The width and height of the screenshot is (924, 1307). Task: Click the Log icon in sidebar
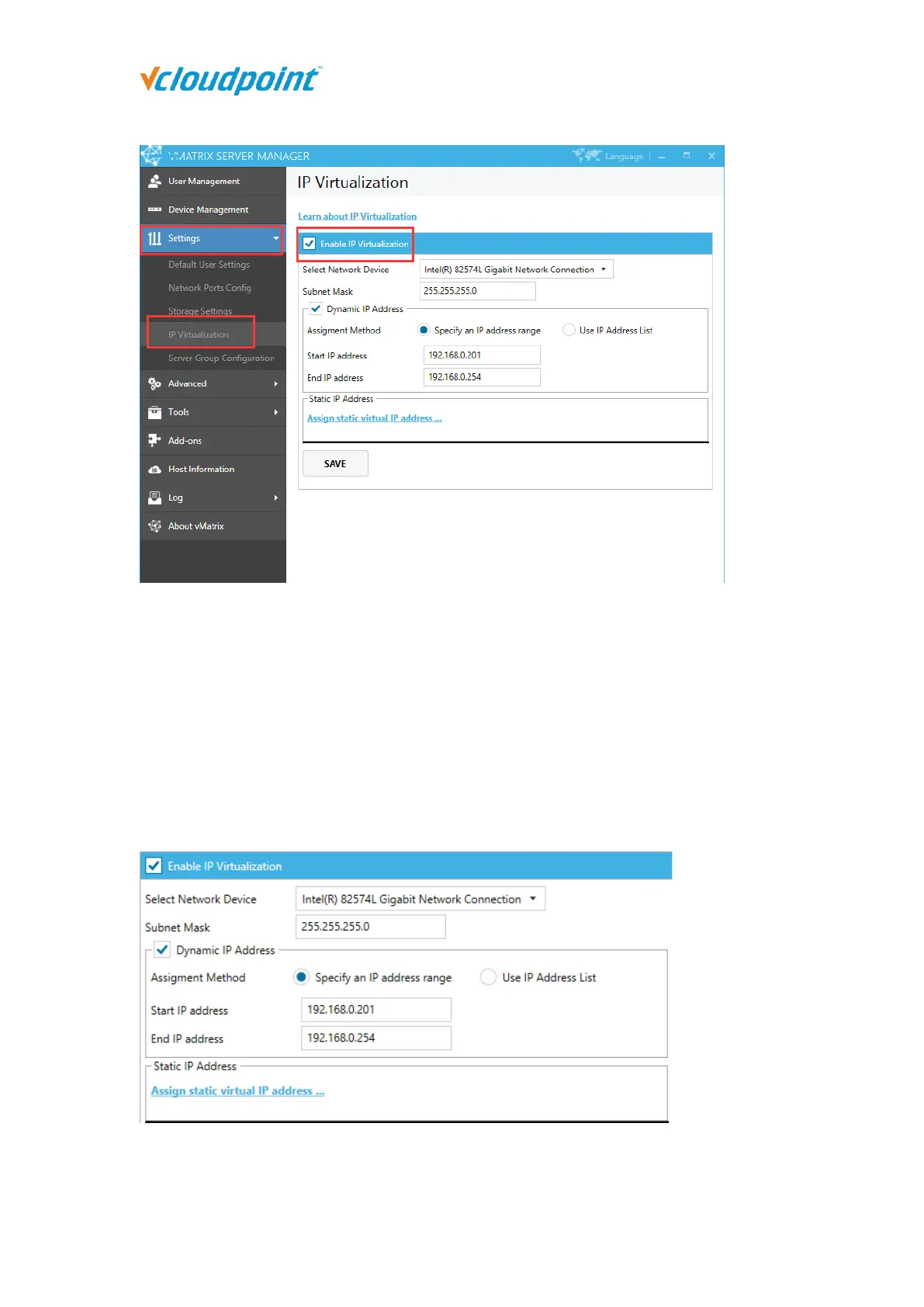click(154, 497)
